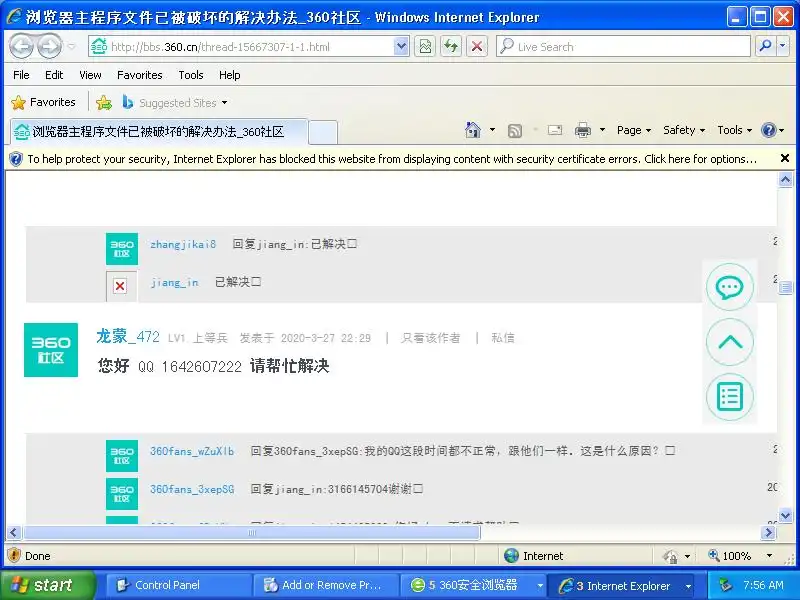800x600 pixels.
Task: Click 私信 private message link
Action: pyautogui.click(x=503, y=338)
